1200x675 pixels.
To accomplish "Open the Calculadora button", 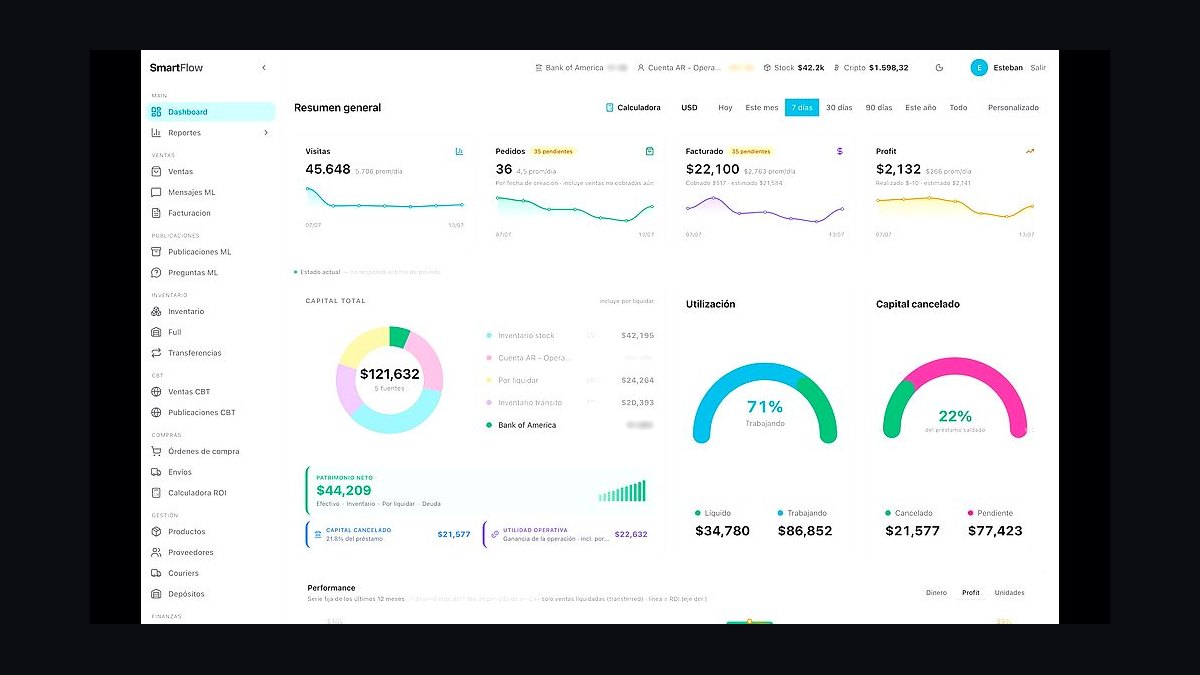I will (633, 108).
